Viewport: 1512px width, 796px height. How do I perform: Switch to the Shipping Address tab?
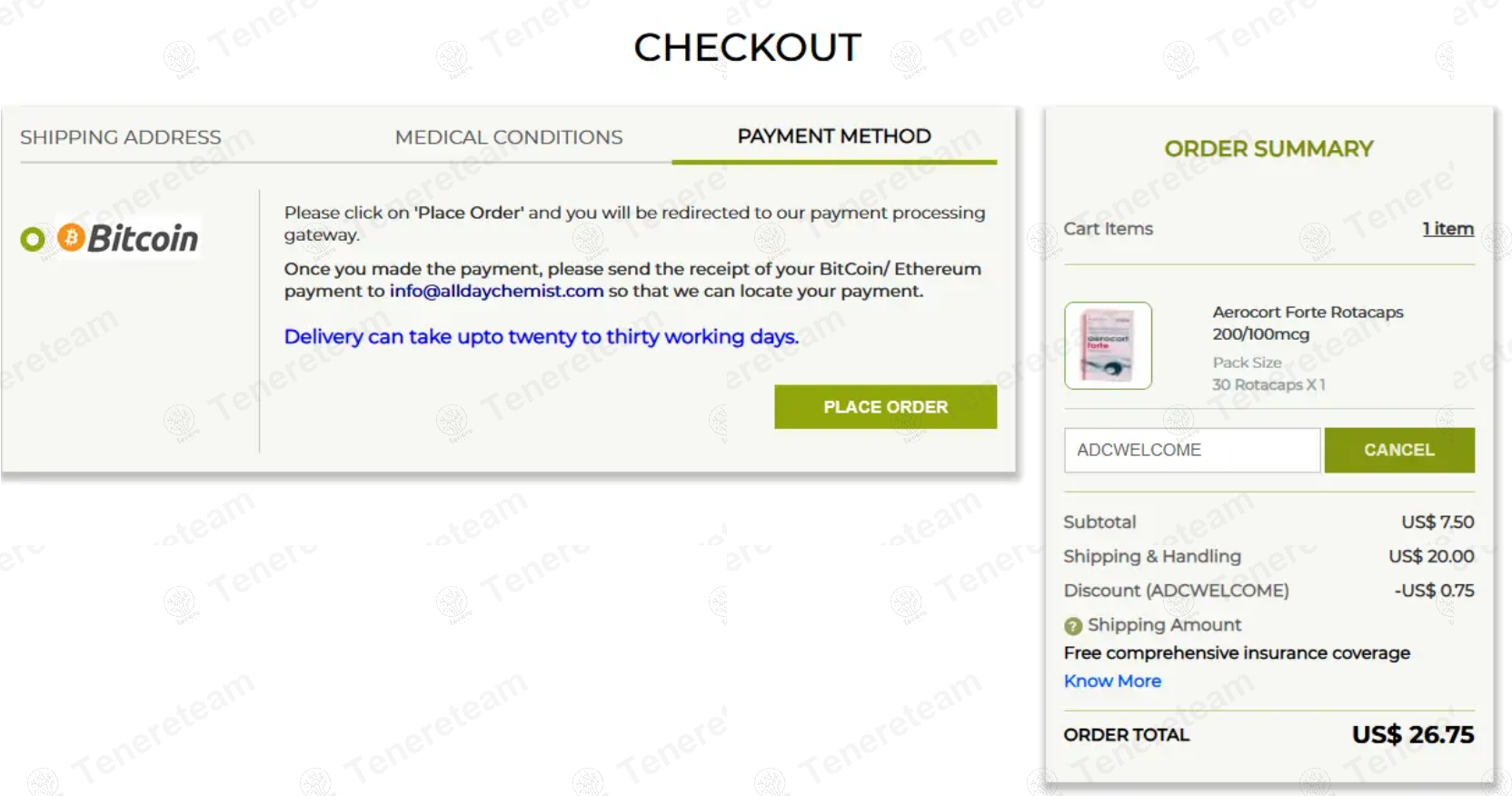[x=121, y=137]
